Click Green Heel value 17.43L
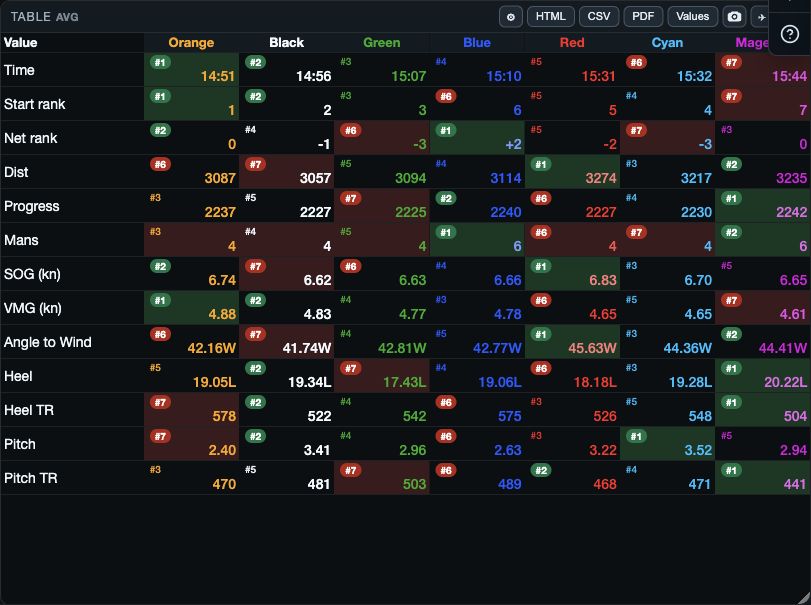The height and width of the screenshot is (605, 811). pyautogui.click(x=404, y=383)
